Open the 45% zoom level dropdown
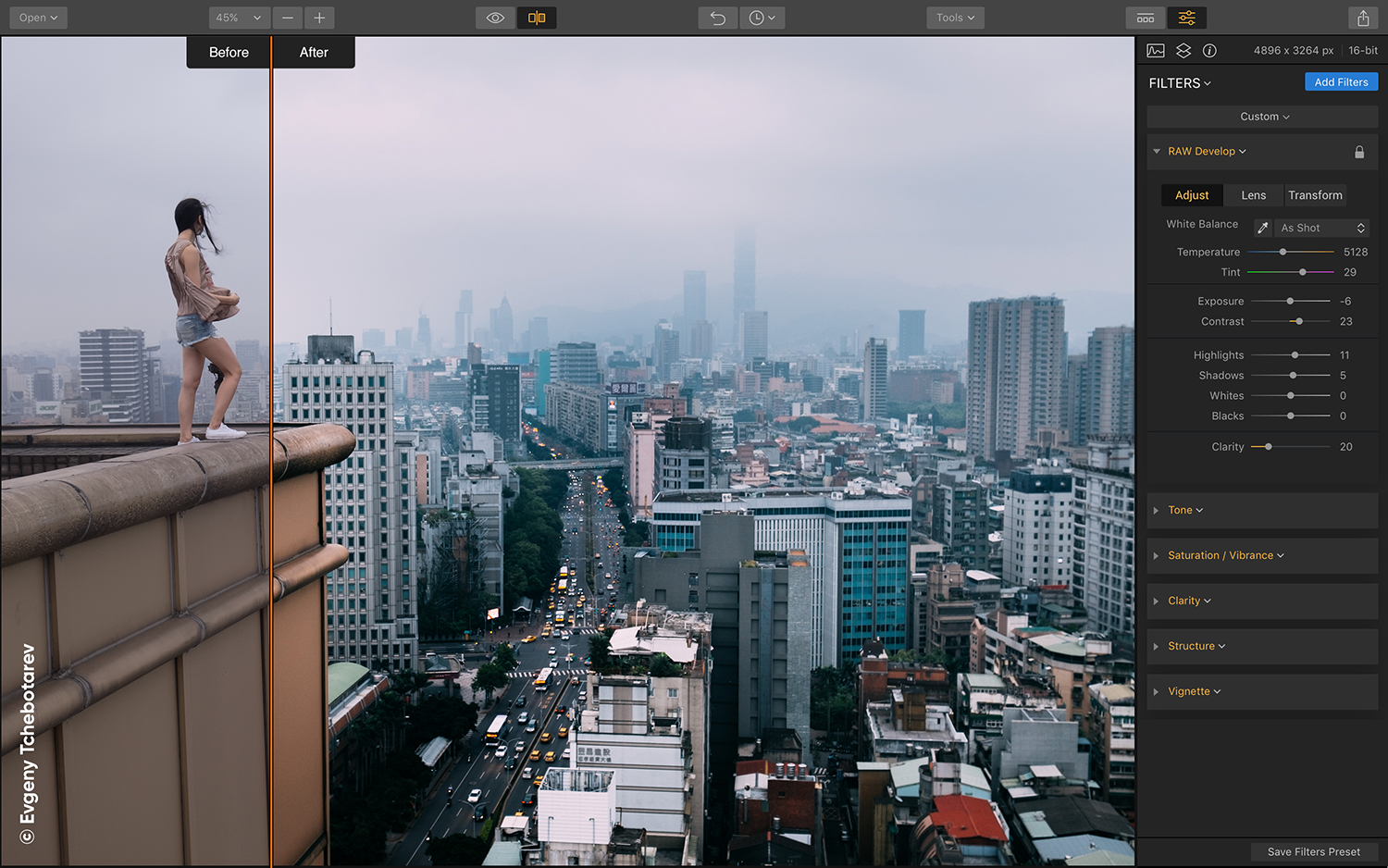Image resolution: width=1388 pixels, height=868 pixels. [240, 18]
